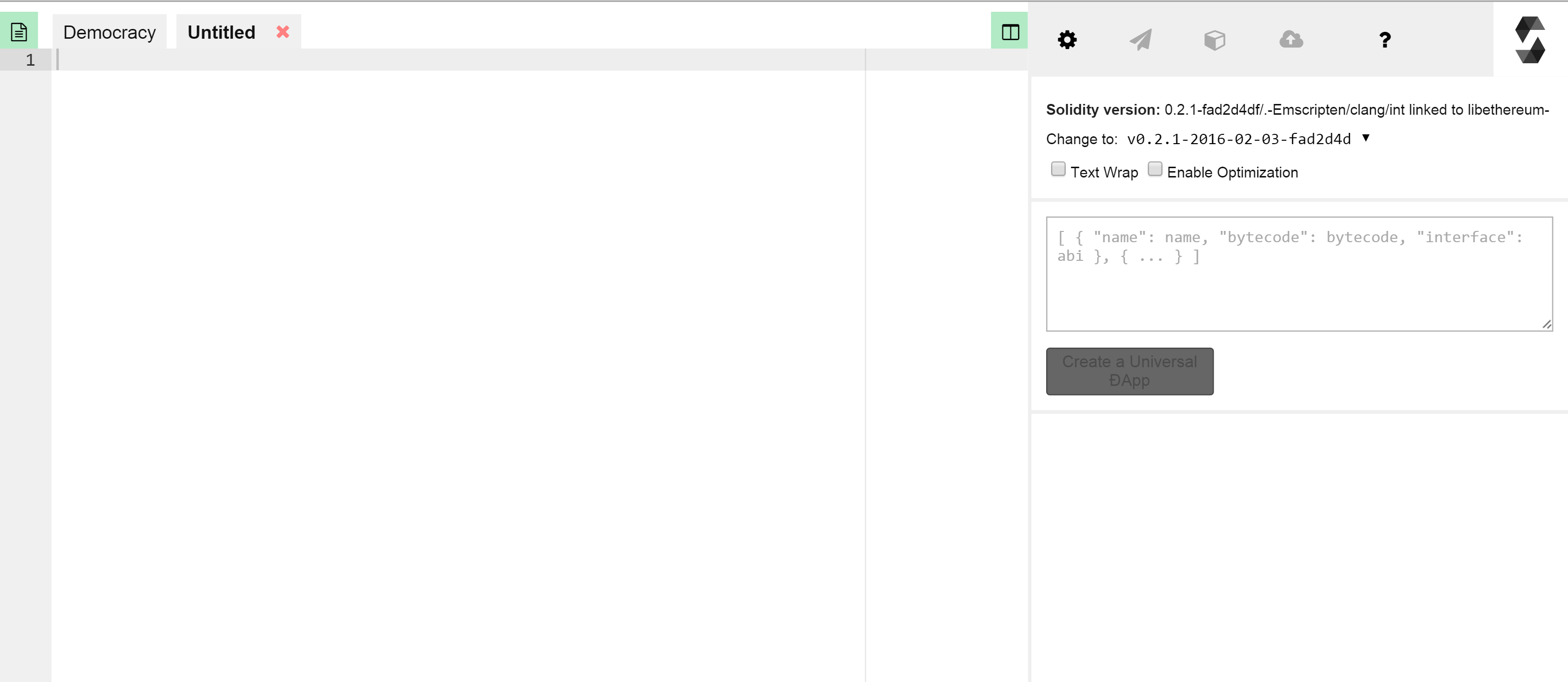
Task: Enable the Text Wrap checkbox
Action: click(1058, 169)
